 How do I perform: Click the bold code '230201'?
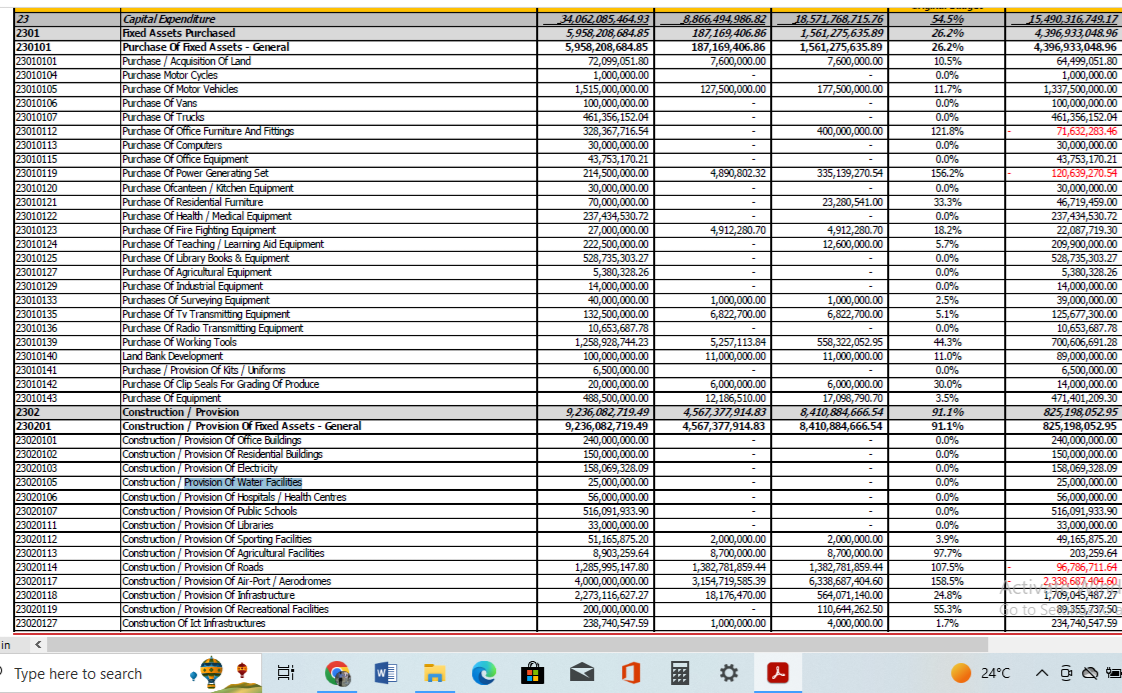pyautogui.click(x=34, y=426)
